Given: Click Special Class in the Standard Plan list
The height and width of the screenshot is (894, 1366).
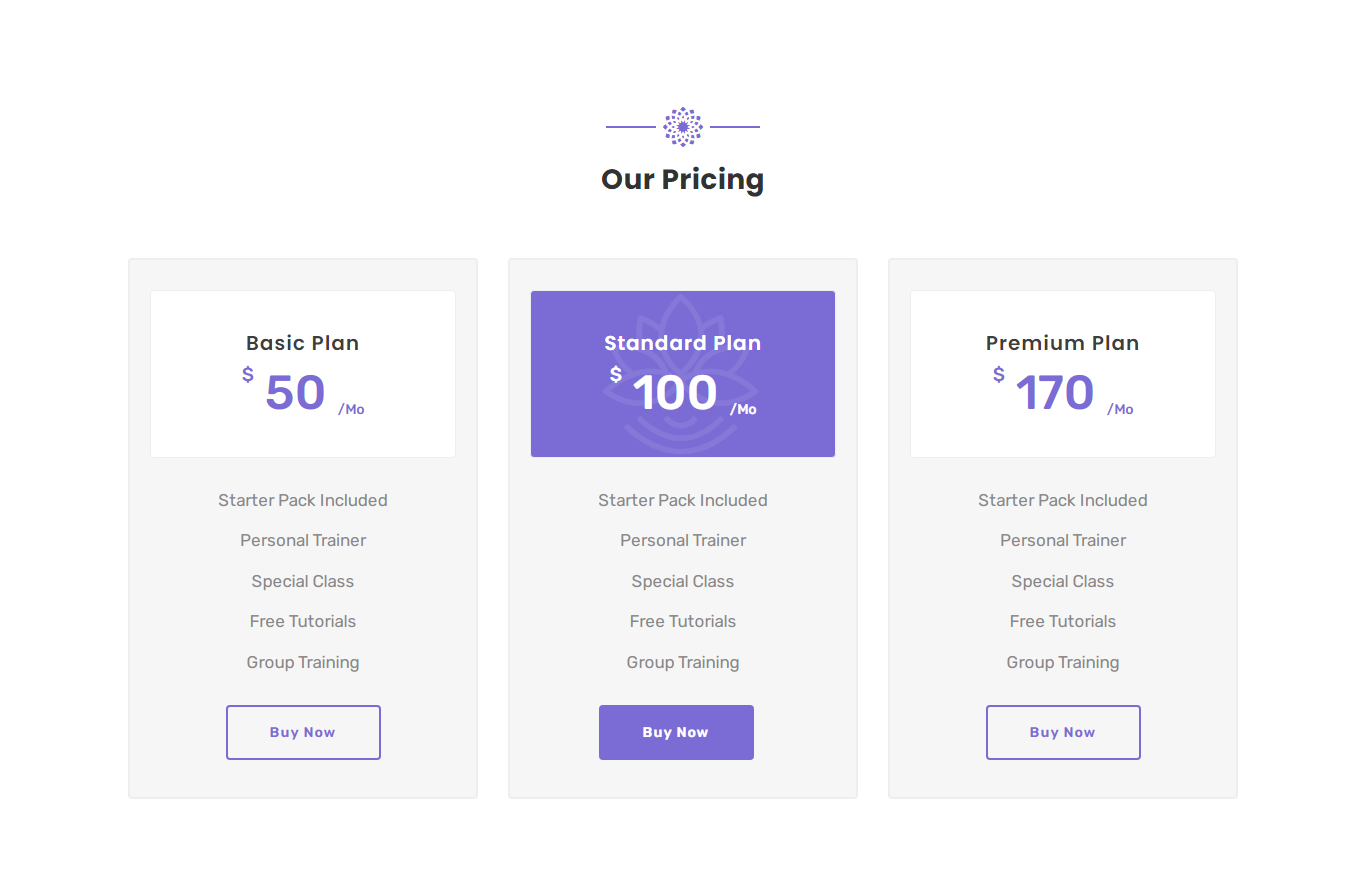Looking at the screenshot, I should pos(683,581).
